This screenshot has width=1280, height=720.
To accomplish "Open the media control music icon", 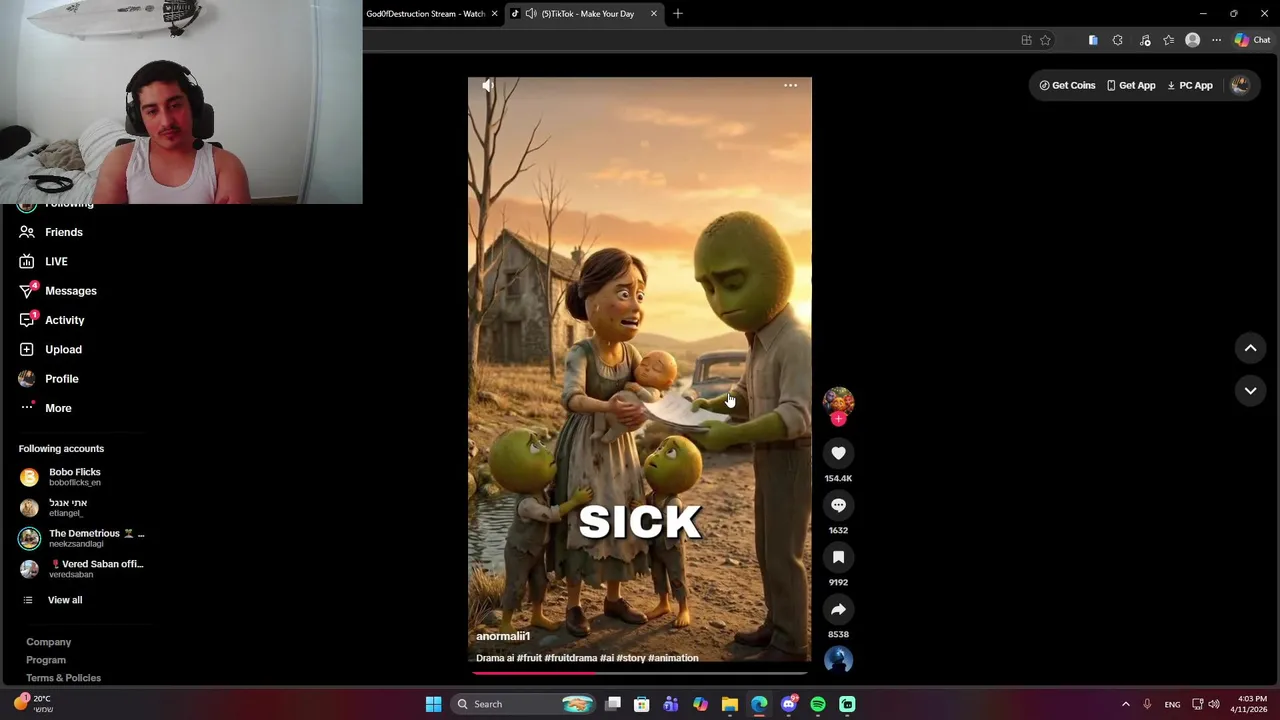I will (x=1143, y=40).
